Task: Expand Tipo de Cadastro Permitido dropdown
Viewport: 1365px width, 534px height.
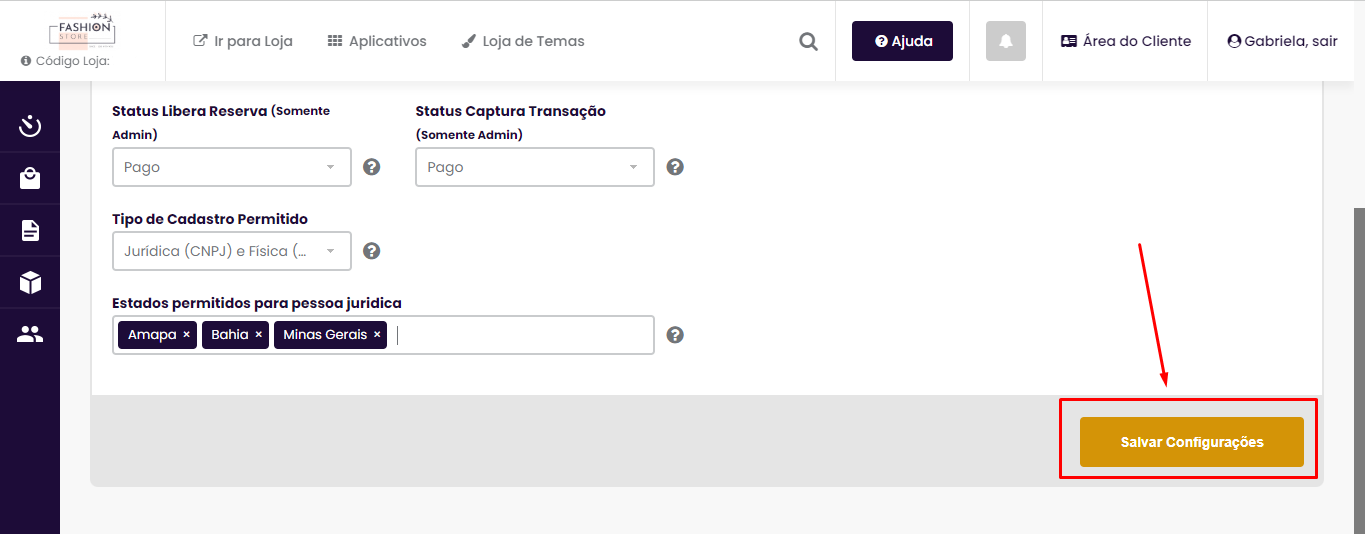Action: tap(232, 251)
